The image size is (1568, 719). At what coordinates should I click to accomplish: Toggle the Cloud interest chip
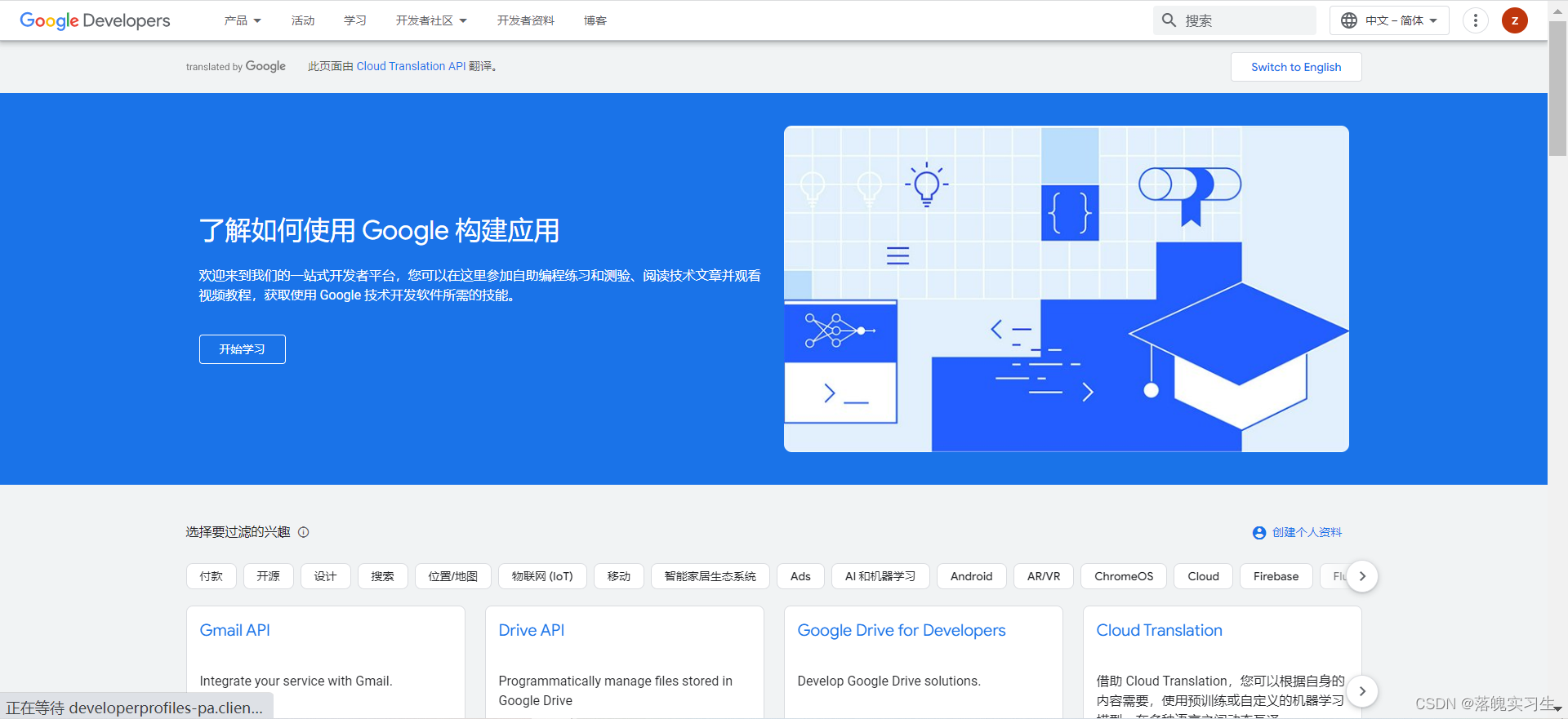tap(1204, 576)
